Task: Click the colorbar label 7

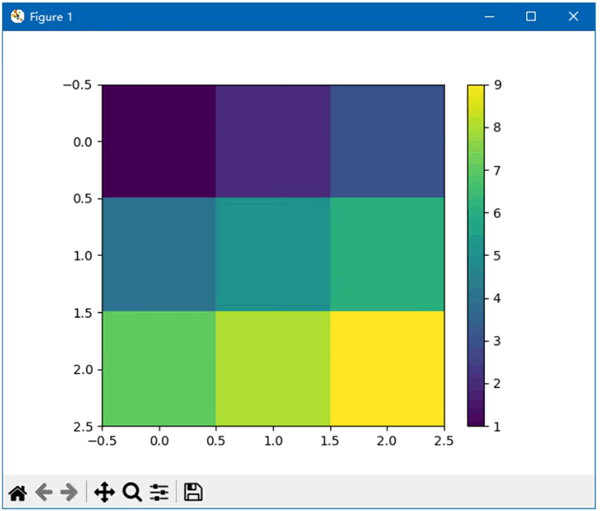Action: tap(497, 170)
